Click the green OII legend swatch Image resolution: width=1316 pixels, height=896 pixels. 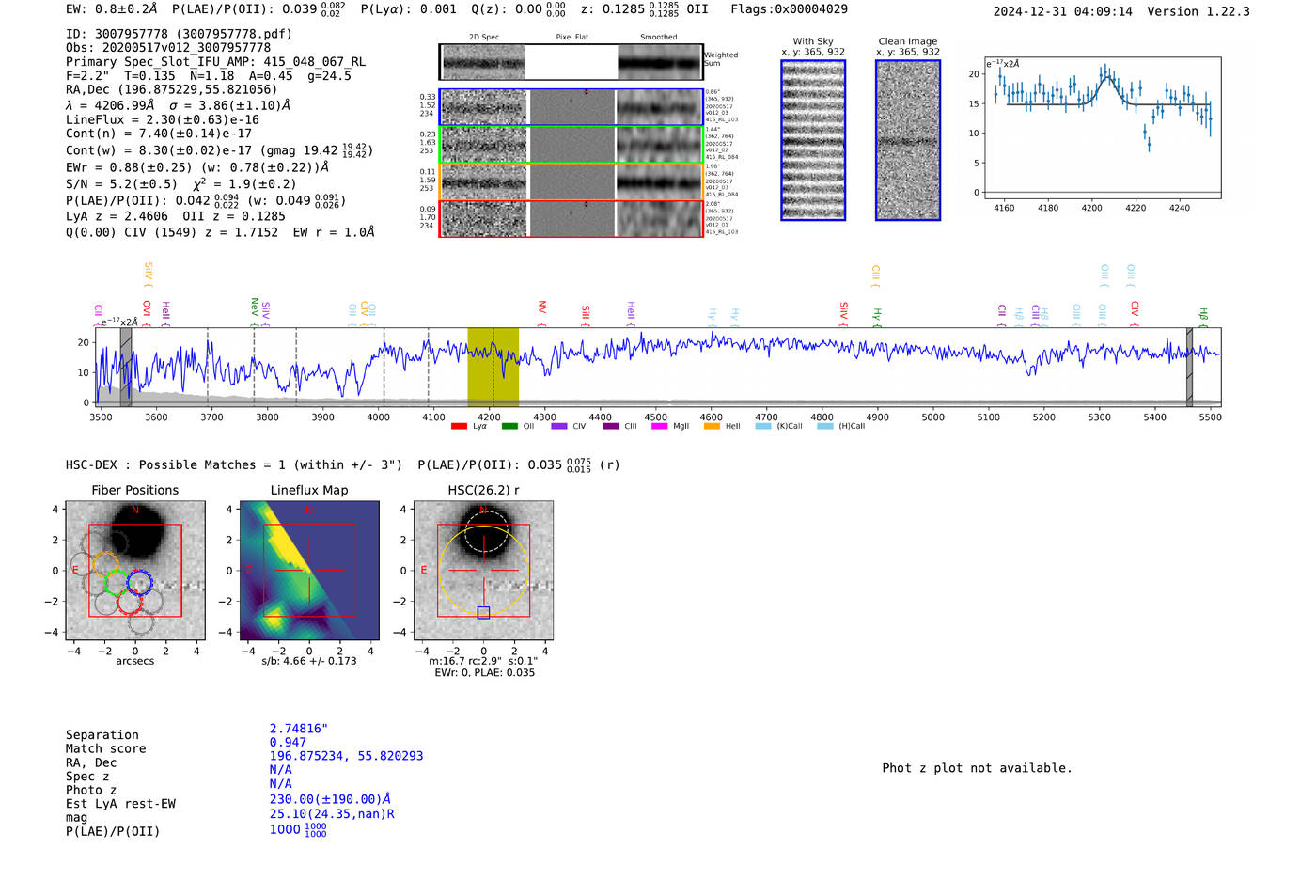[509, 427]
